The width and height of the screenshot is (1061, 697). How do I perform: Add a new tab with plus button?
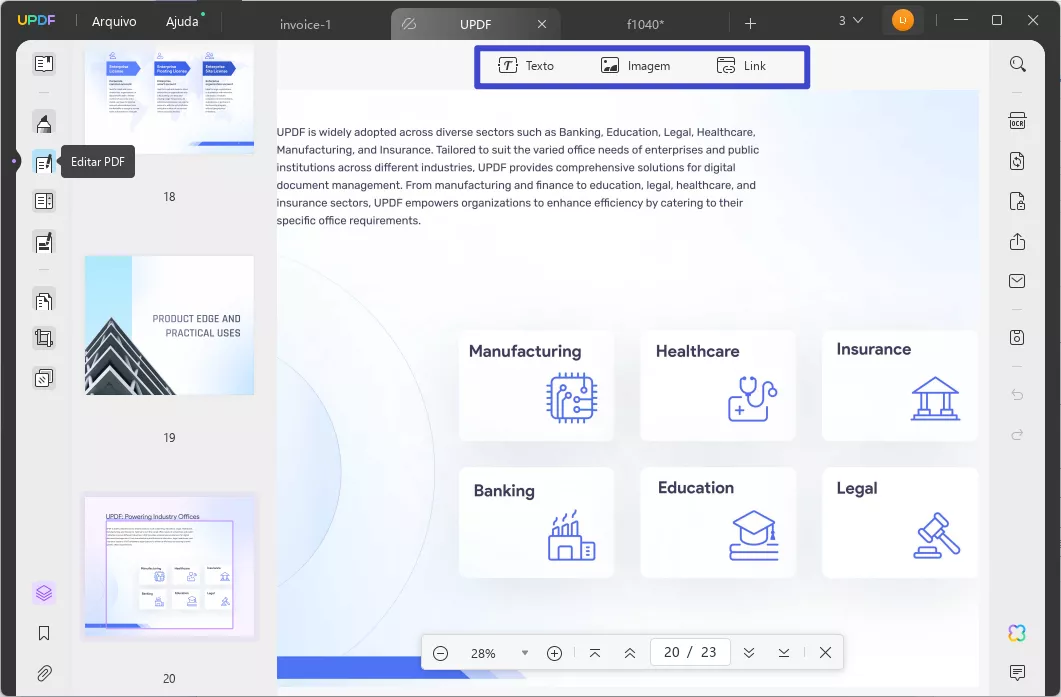[750, 24]
